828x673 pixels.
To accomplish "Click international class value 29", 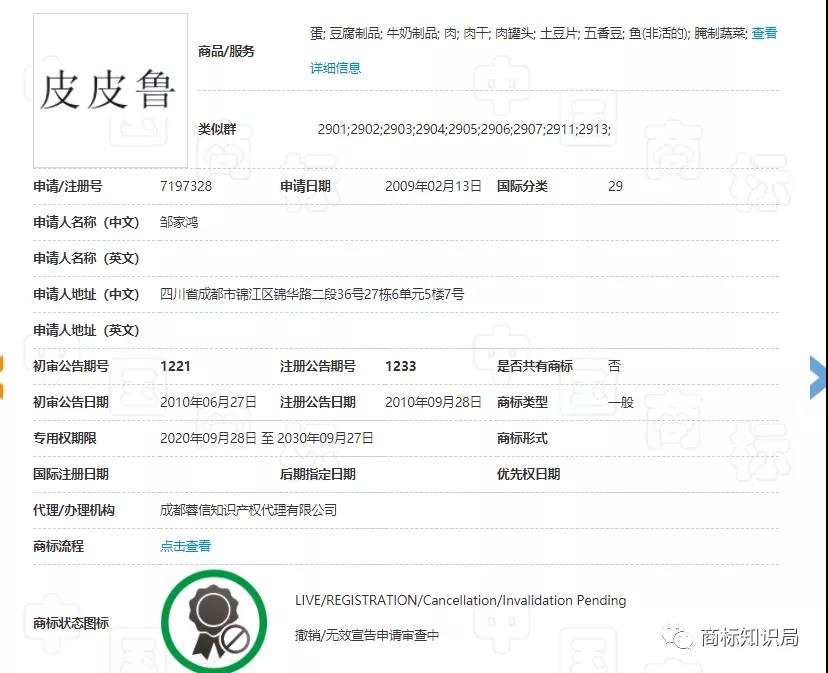I will [615, 186].
